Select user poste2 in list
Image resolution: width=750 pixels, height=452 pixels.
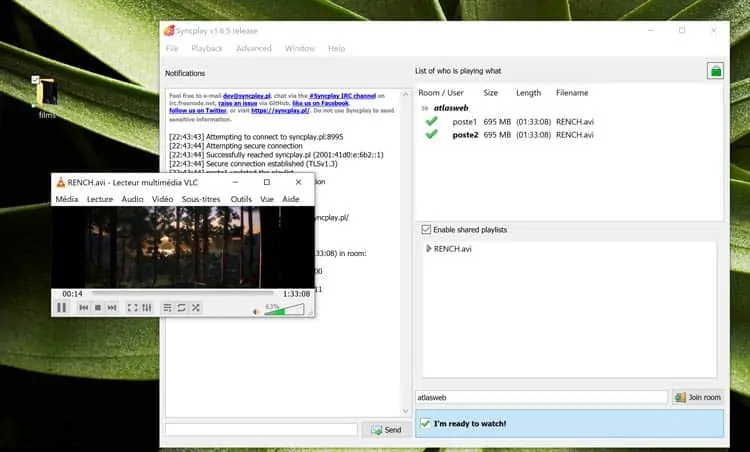coord(465,135)
